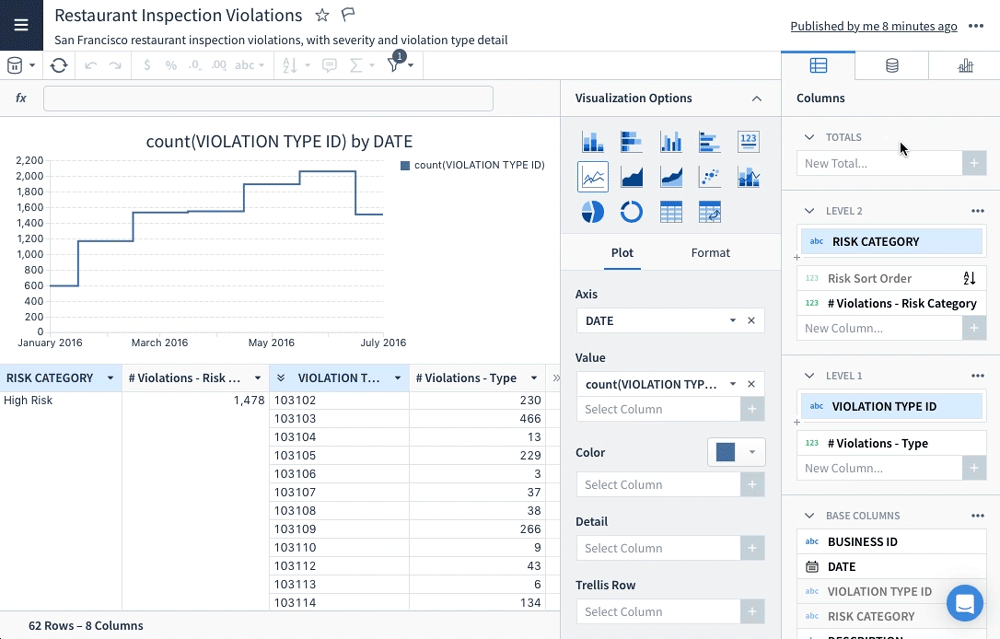Open the sigma aggregate functions menu

362,65
